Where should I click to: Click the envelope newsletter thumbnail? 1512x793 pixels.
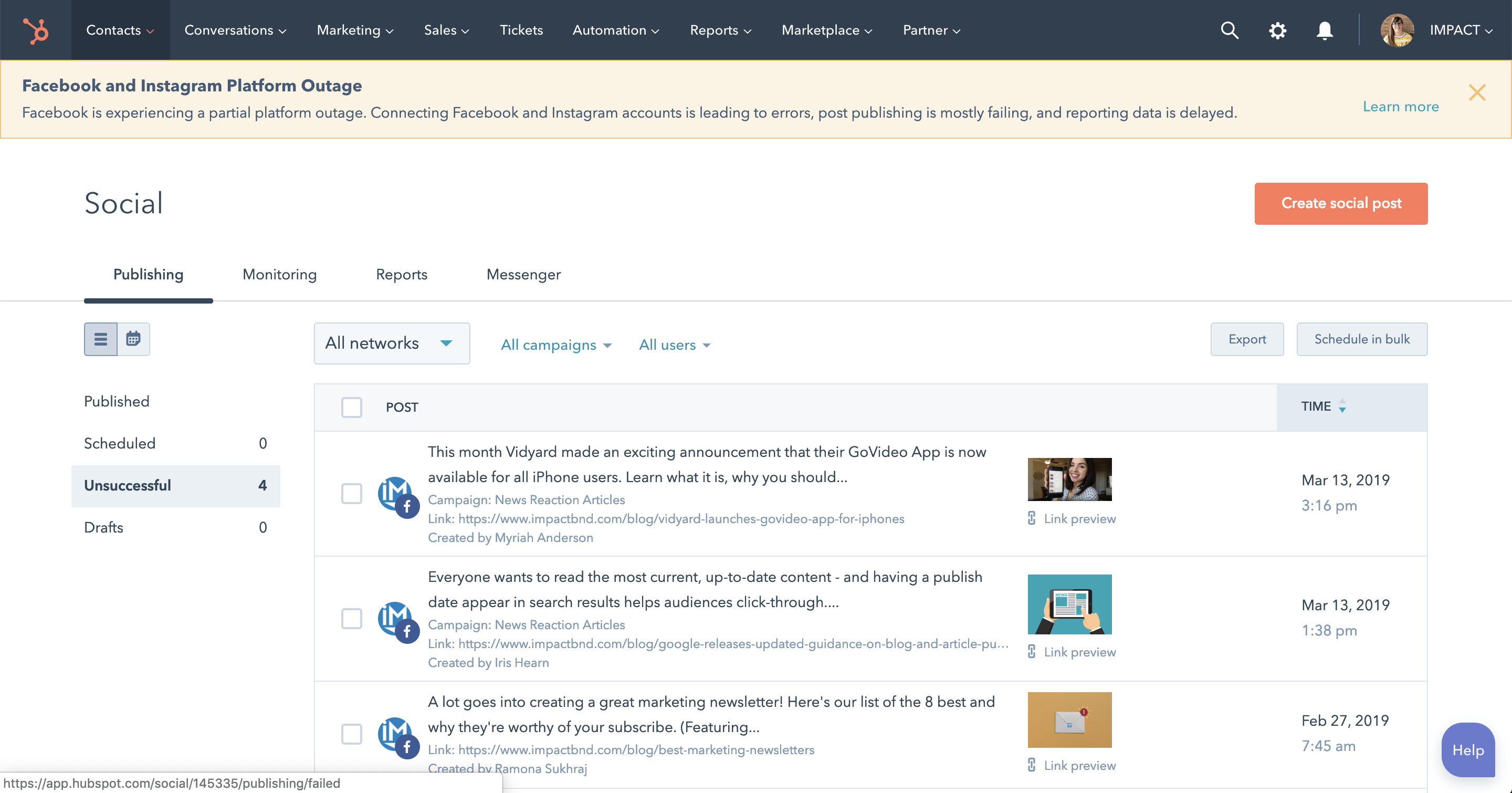[1069, 719]
